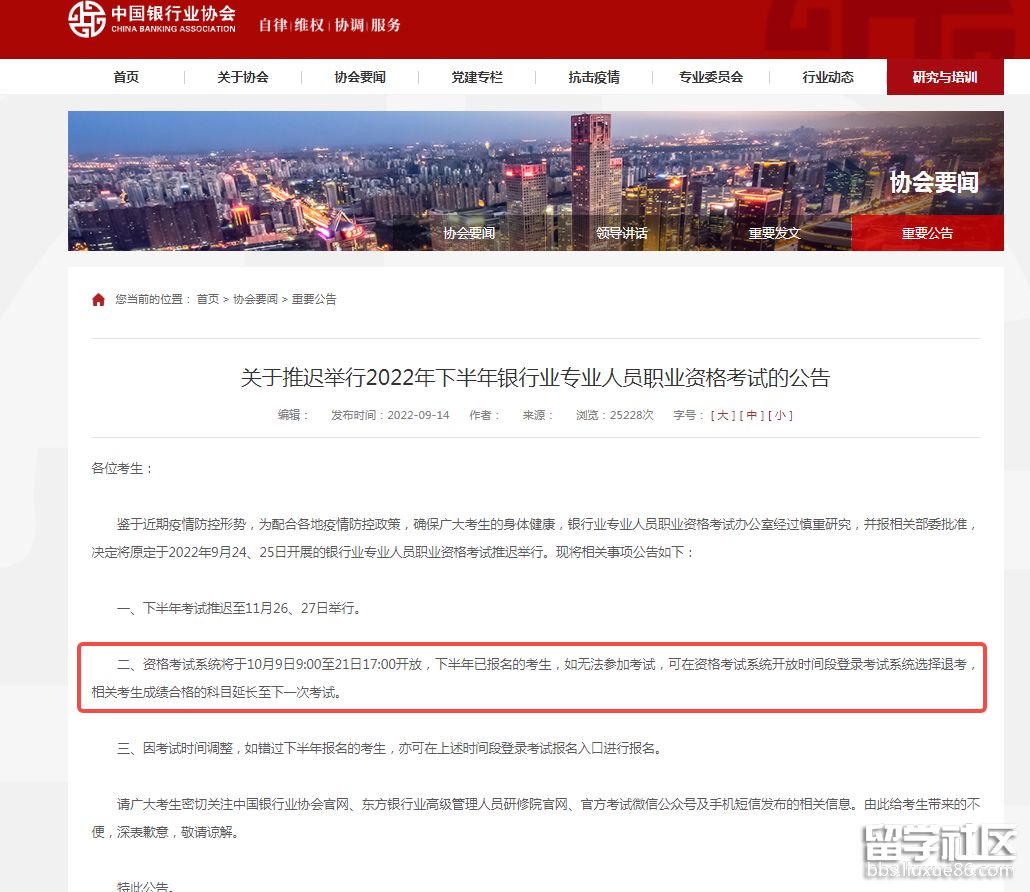Click the 首页 breadcrumb link
This screenshot has height=892, width=1030.
(207, 299)
